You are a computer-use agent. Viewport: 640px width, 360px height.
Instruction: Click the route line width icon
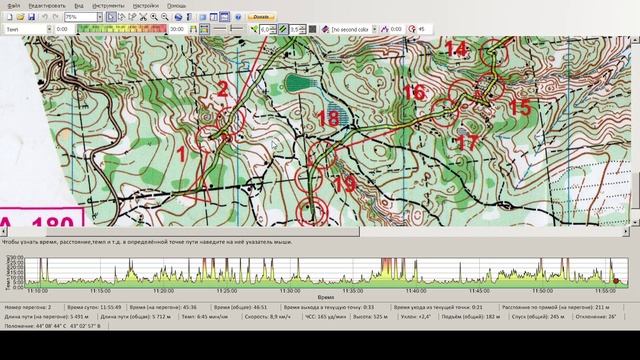coord(254,29)
